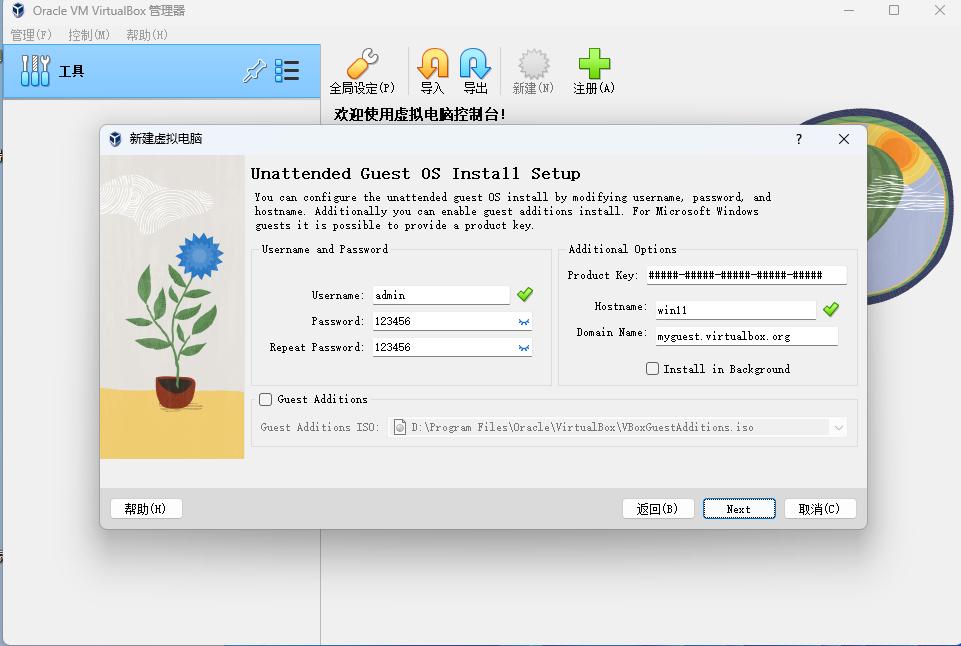Open the Tools list menu icon

287,71
